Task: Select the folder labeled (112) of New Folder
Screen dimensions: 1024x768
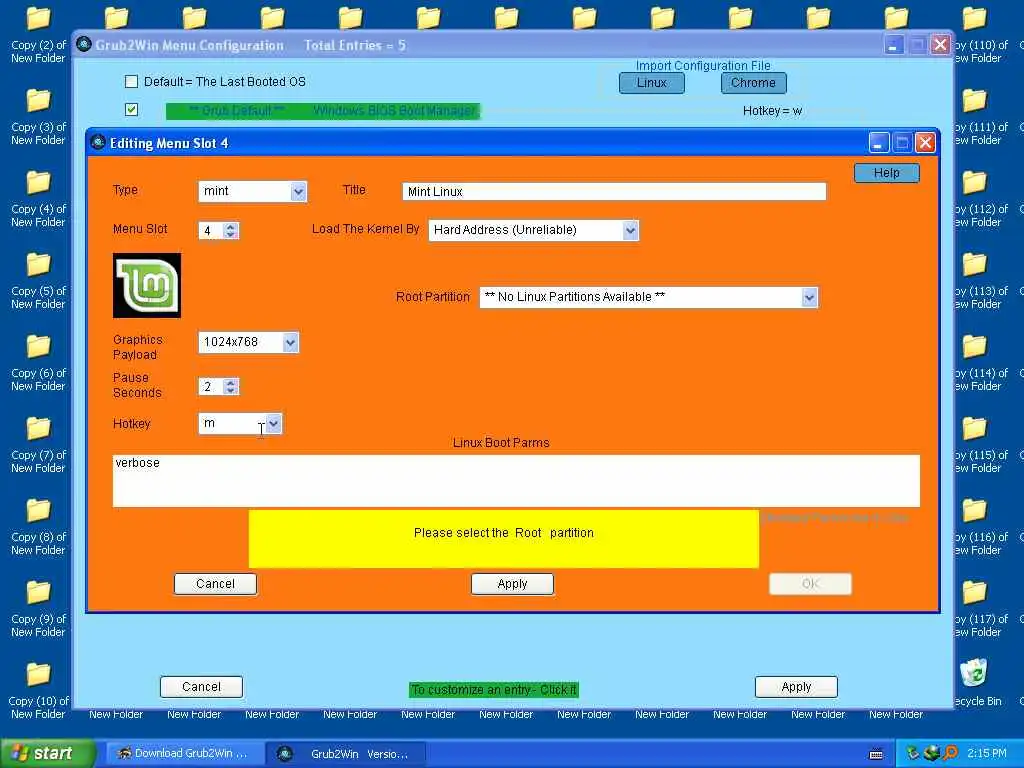Action: click(x=981, y=200)
